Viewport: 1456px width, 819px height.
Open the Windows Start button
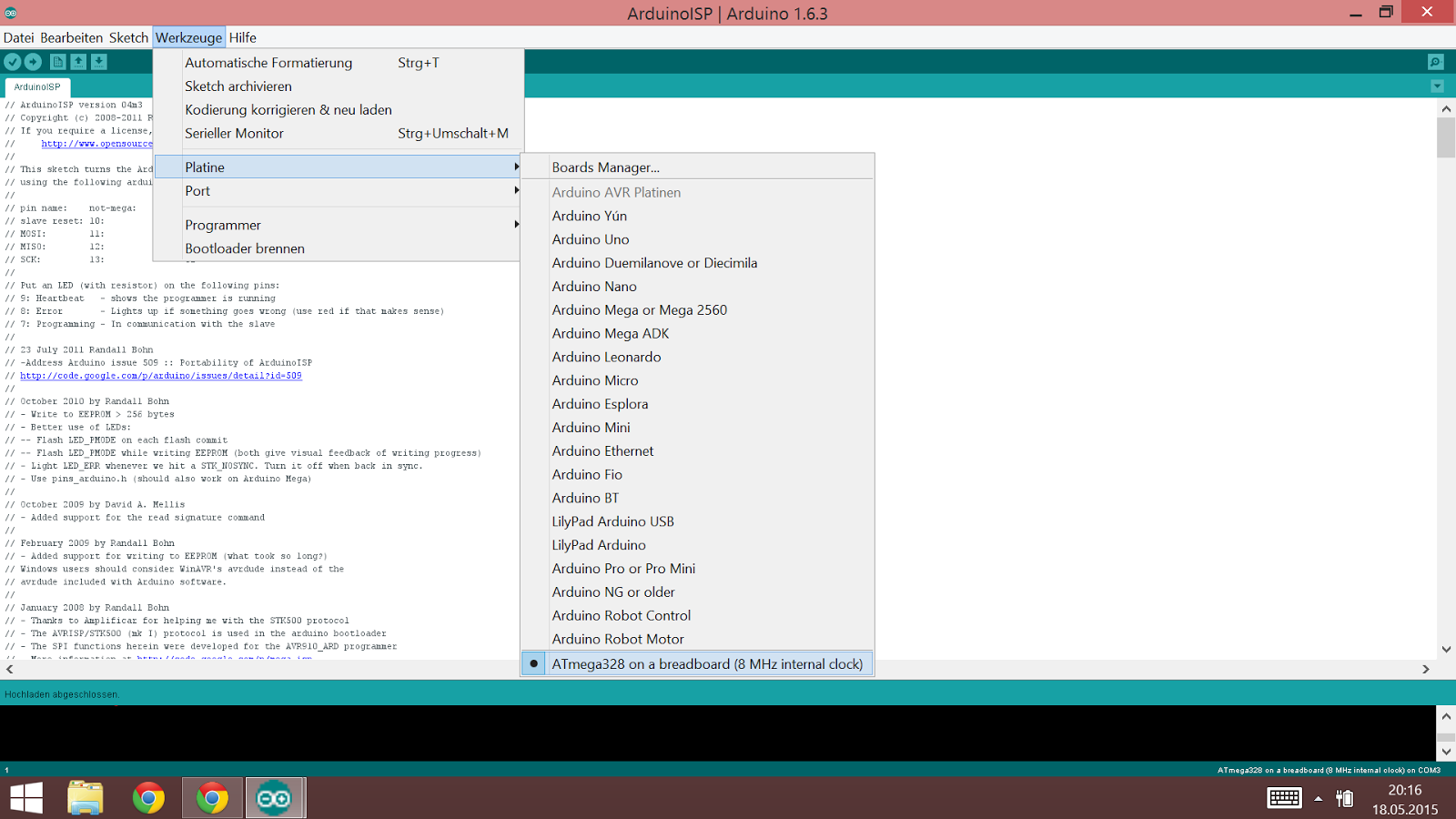pos(26,798)
